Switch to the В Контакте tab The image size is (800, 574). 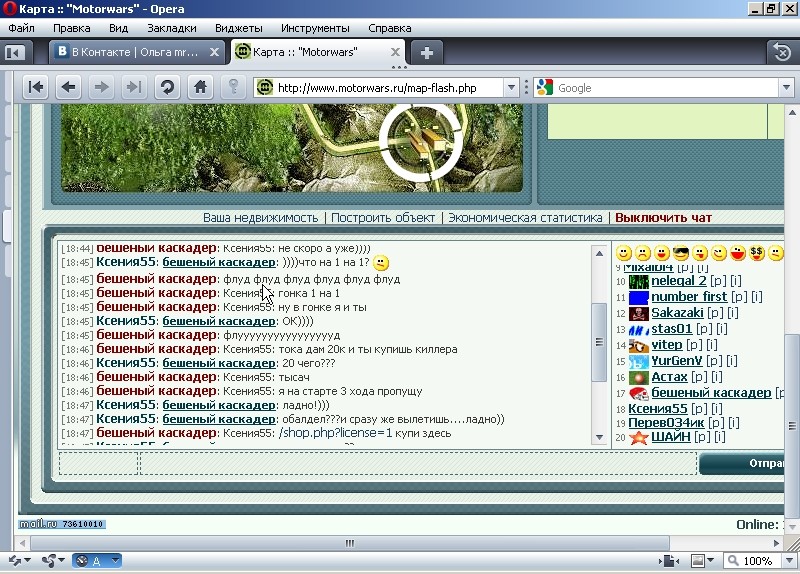coord(135,52)
